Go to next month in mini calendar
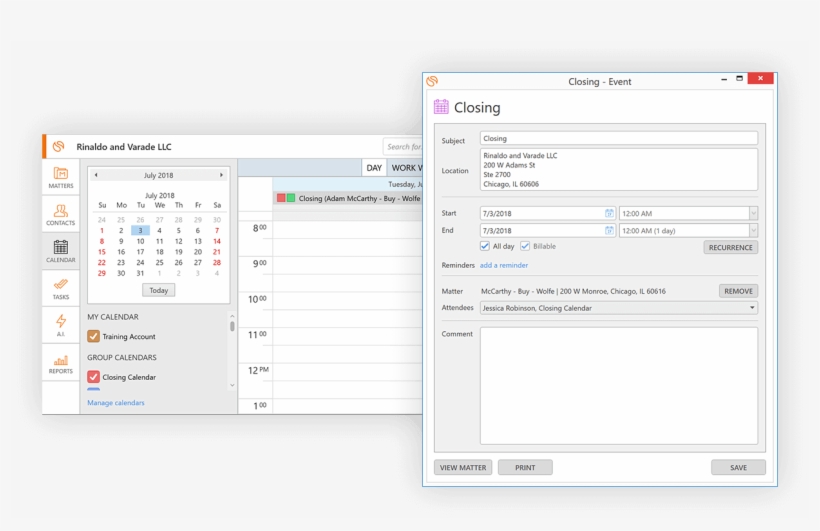The height and width of the screenshot is (531, 820). pos(221,175)
